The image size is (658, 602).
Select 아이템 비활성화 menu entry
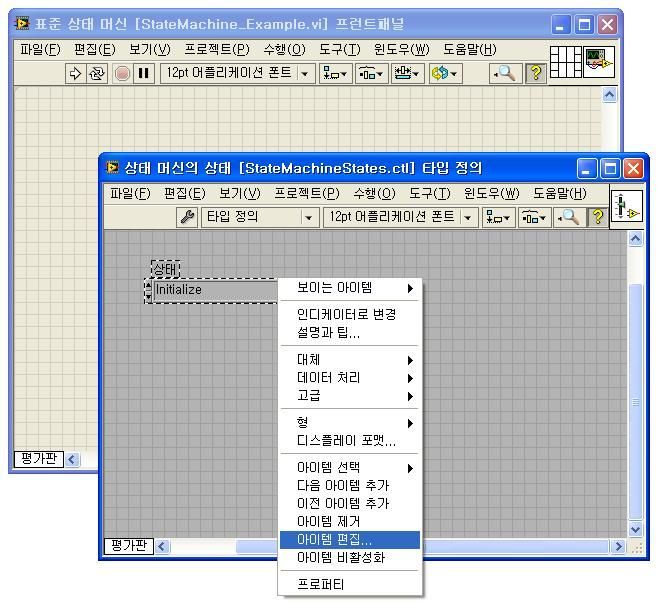[x=350, y=558]
